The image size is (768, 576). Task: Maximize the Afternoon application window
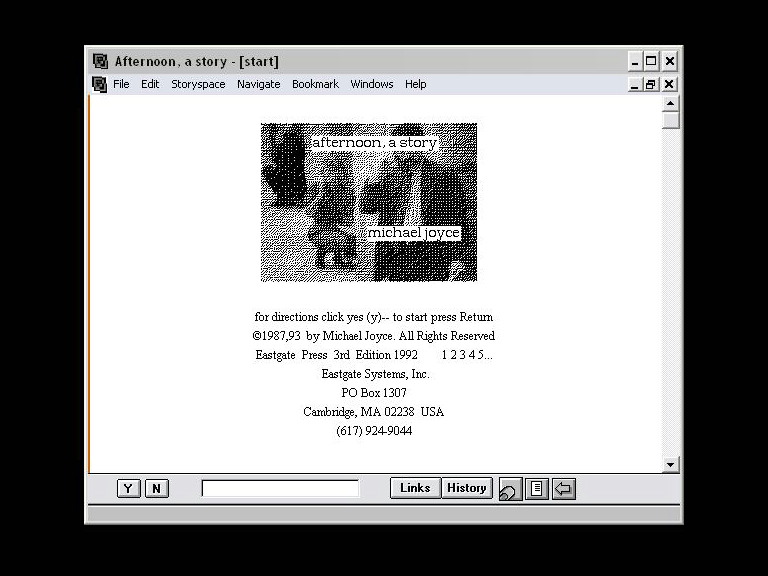651,61
